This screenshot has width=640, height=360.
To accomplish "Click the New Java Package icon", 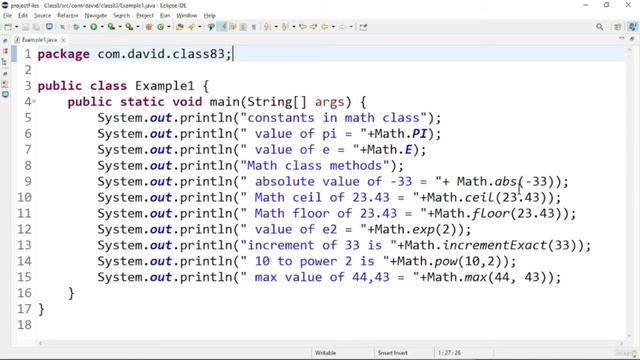I will pyautogui.click(x=149, y=27).
